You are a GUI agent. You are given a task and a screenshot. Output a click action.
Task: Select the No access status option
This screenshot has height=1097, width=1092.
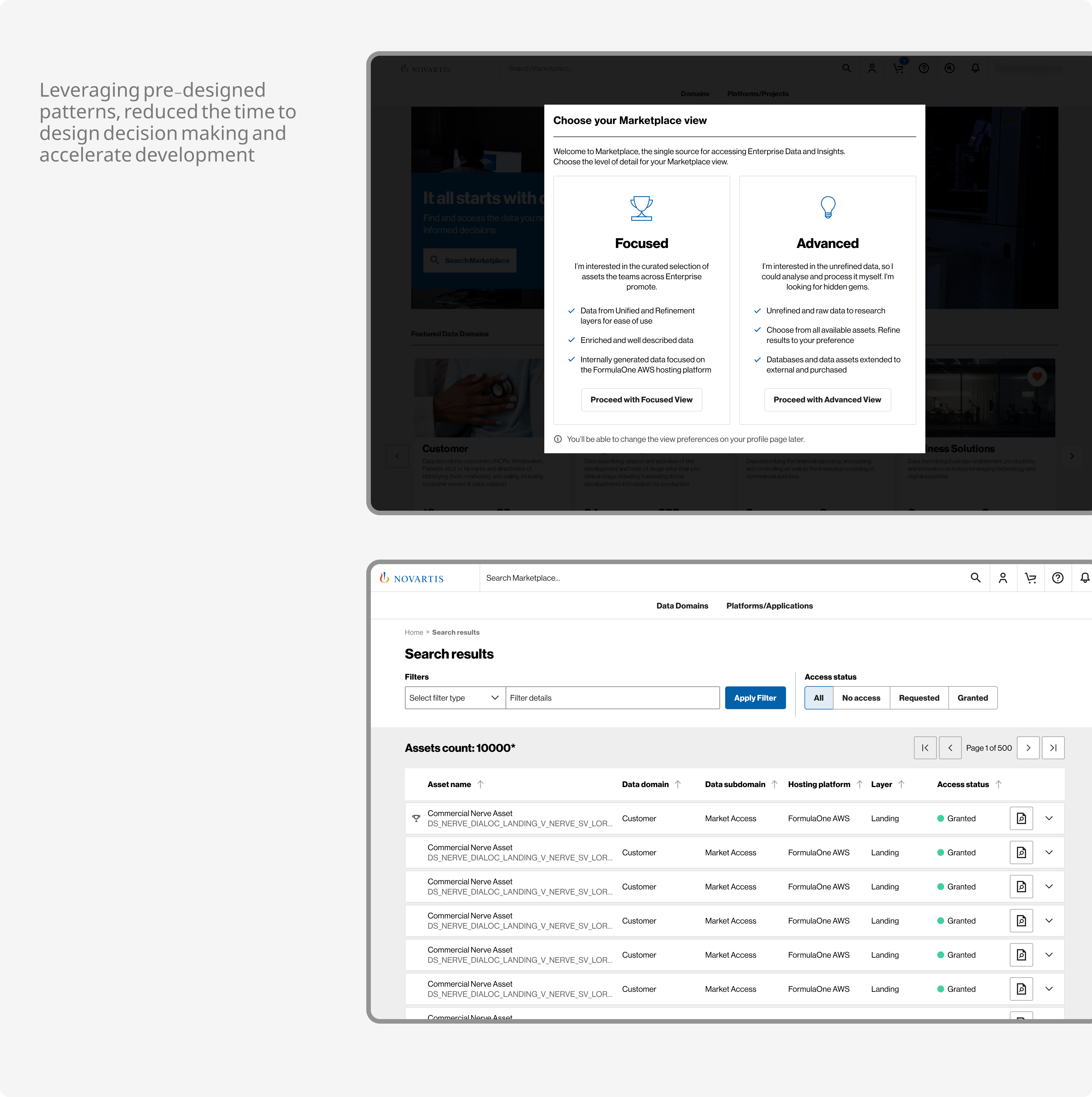coord(861,698)
